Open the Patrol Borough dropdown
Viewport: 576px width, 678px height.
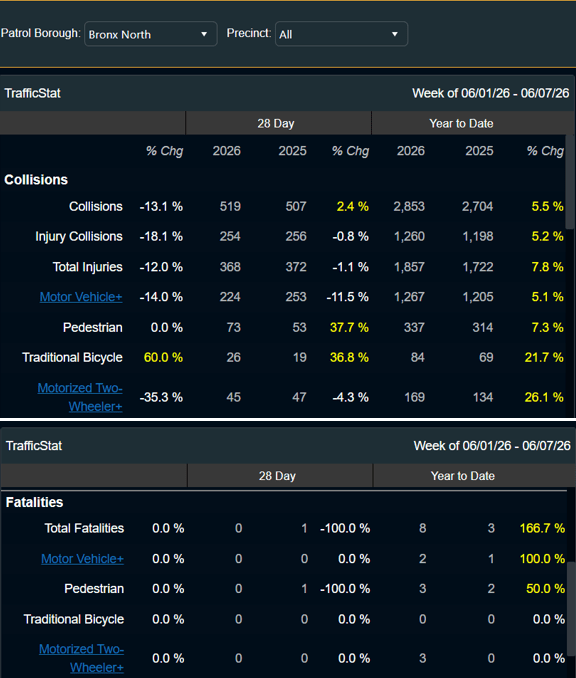(150, 34)
